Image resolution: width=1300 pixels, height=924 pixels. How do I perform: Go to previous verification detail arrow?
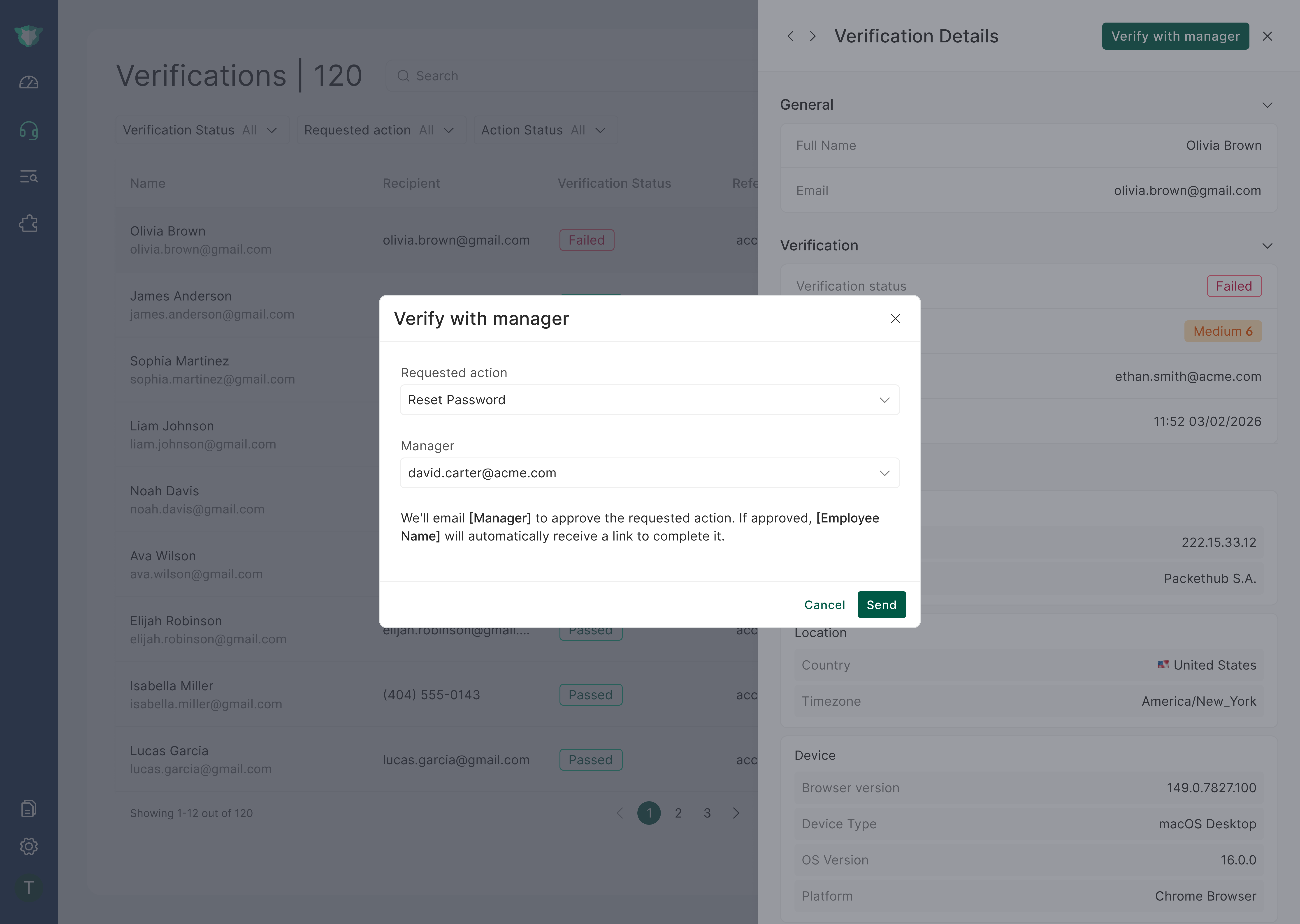[x=791, y=36]
